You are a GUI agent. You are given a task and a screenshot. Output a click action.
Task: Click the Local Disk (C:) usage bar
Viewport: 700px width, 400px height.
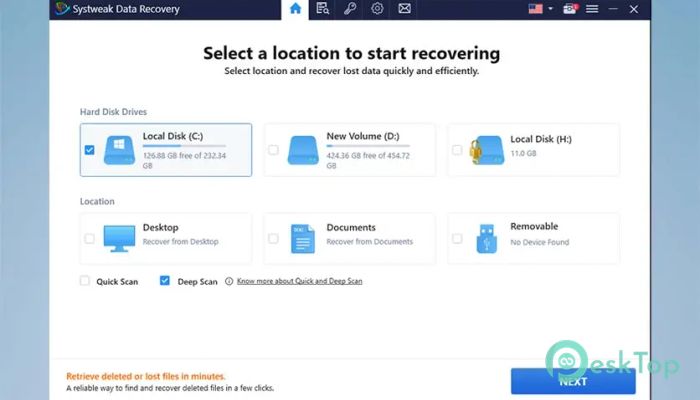pos(184,146)
